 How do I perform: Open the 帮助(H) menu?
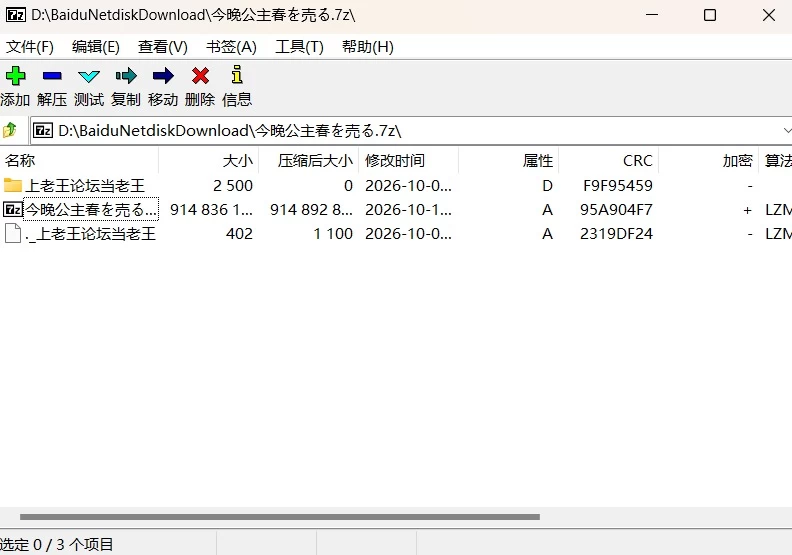[368, 47]
